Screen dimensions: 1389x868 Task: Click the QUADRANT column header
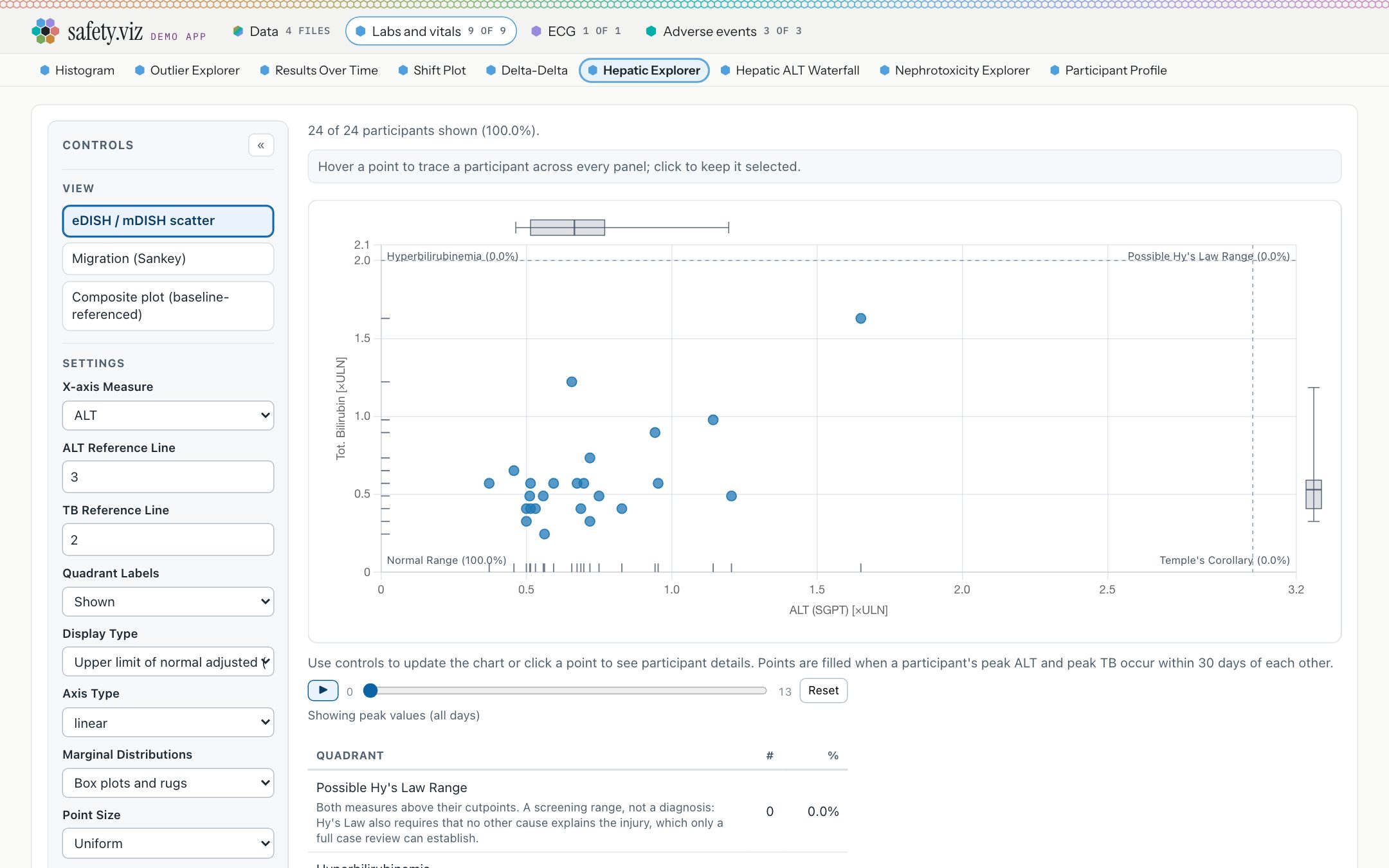click(x=350, y=755)
